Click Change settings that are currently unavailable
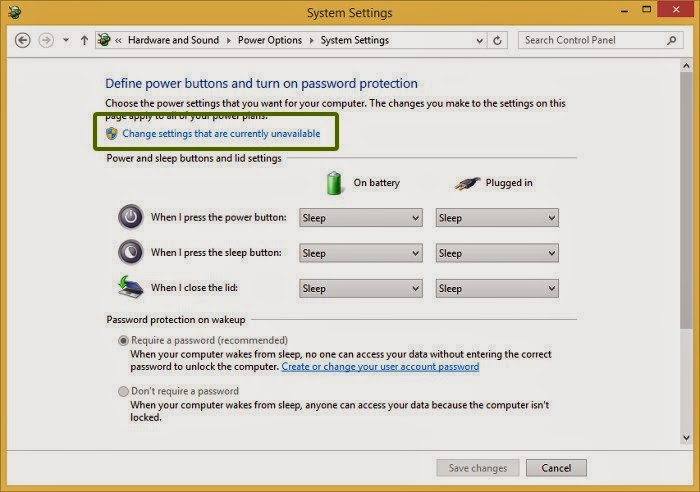Image resolution: width=700 pixels, height=492 pixels. click(221, 133)
